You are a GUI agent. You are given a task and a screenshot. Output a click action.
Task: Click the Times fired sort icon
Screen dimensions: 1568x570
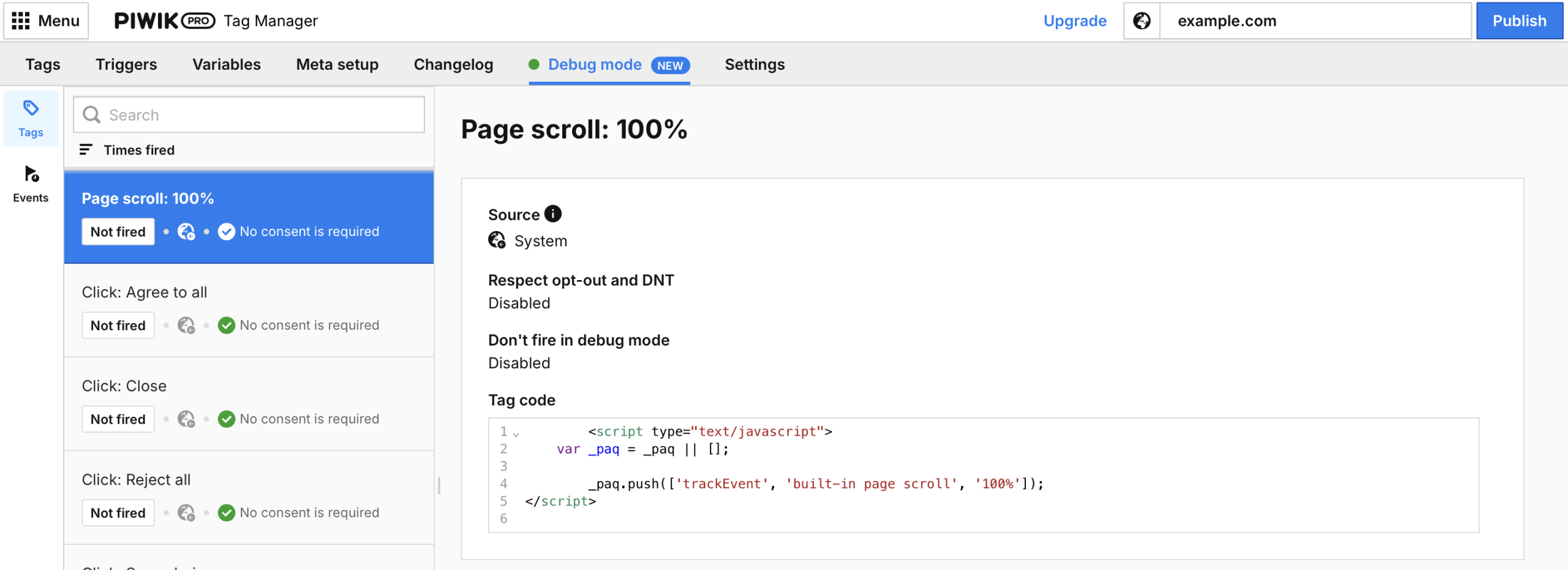pyautogui.click(x=86, y=150)
